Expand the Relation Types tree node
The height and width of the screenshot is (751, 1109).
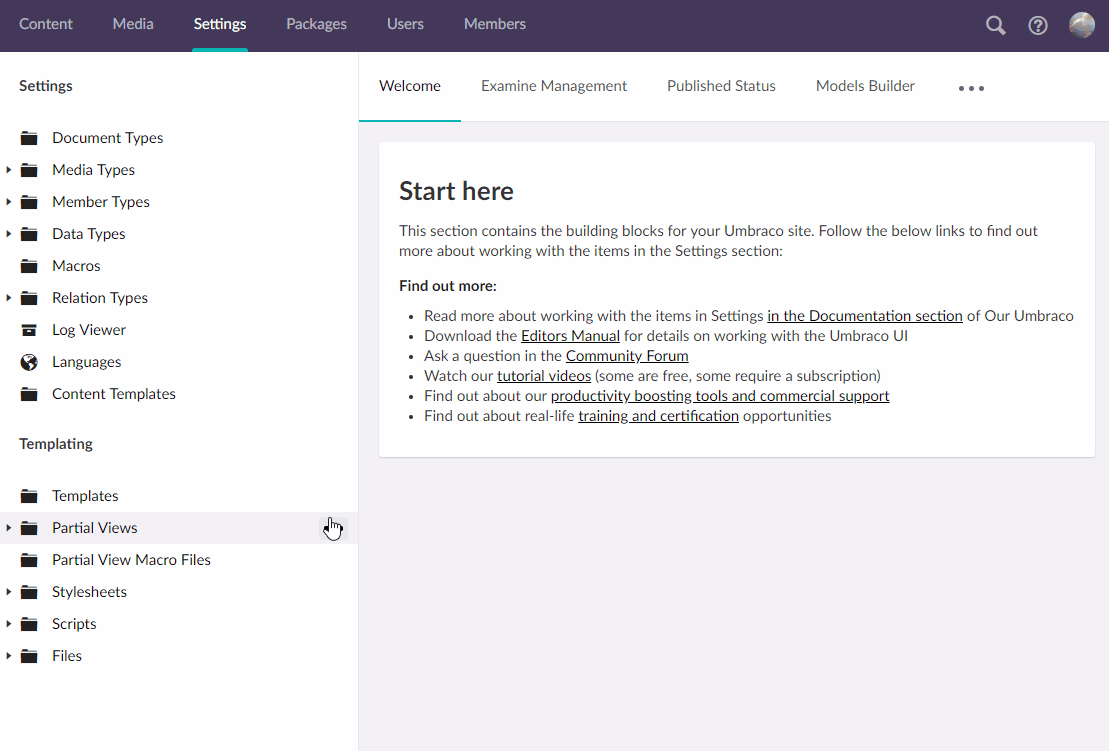click(x=8, y=298)
